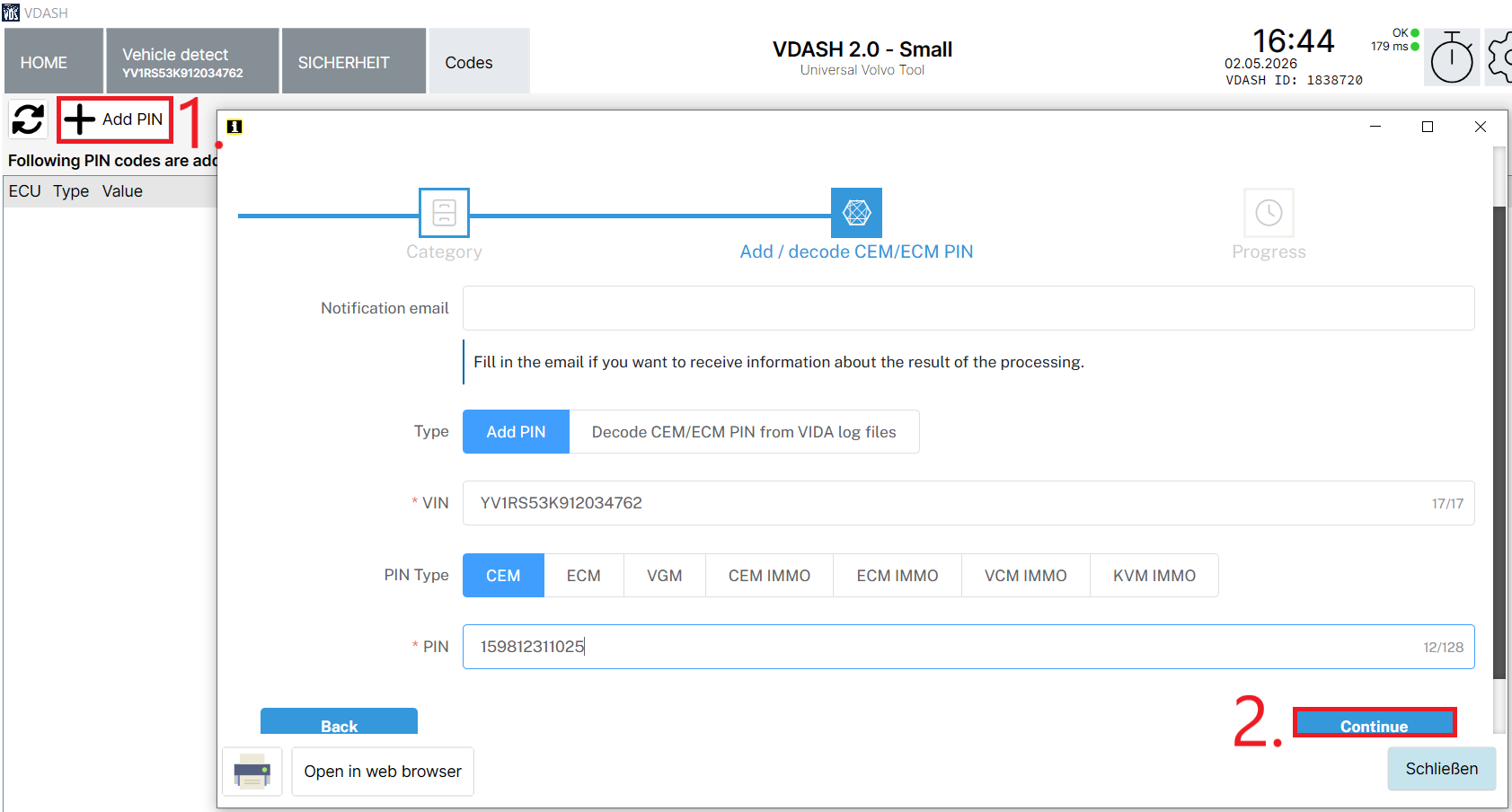The height and width of the screenshot is (812, 1512).
Task: Open the stopwatch timer icon
Action: pyautogui.click(x=1451, y=59)
